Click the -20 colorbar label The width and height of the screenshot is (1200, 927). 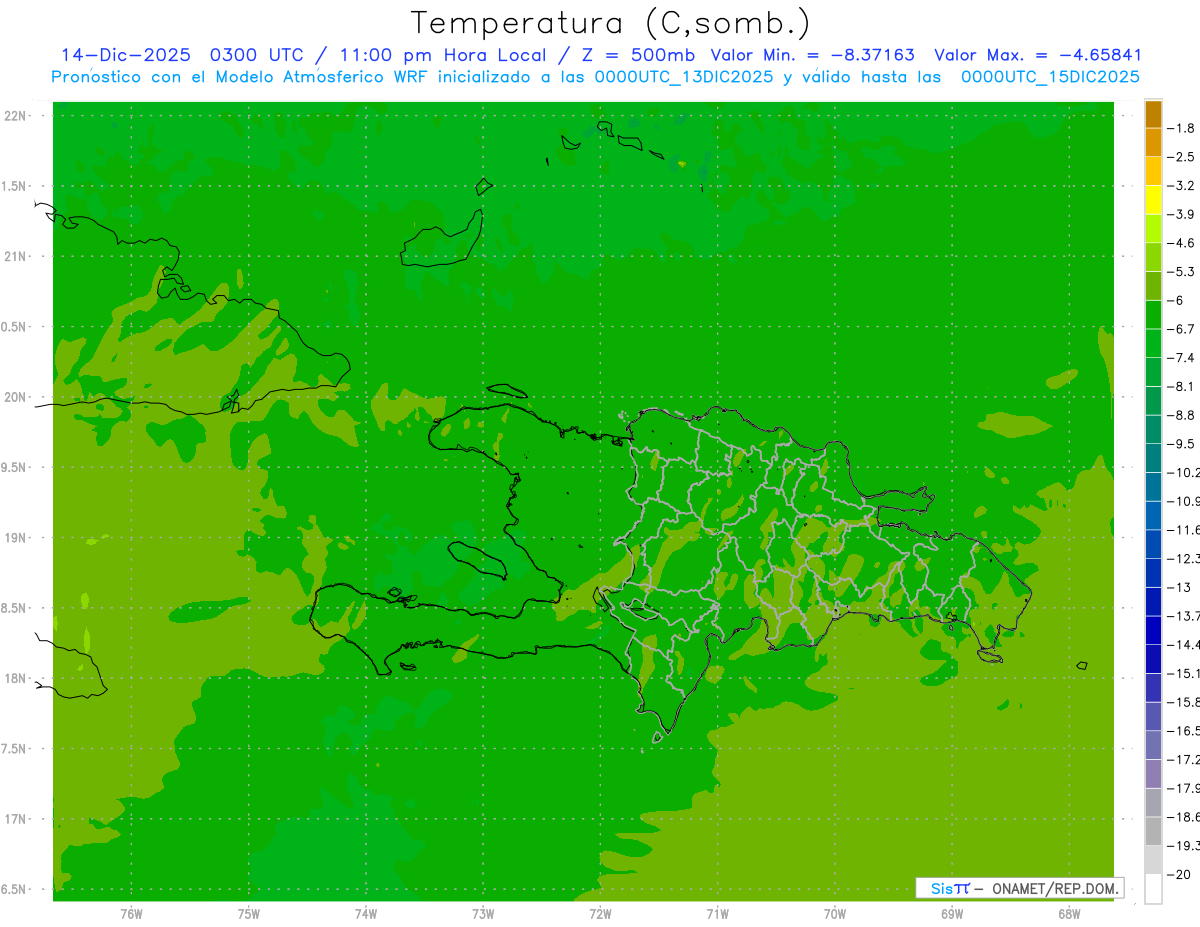click(1180, 874)
